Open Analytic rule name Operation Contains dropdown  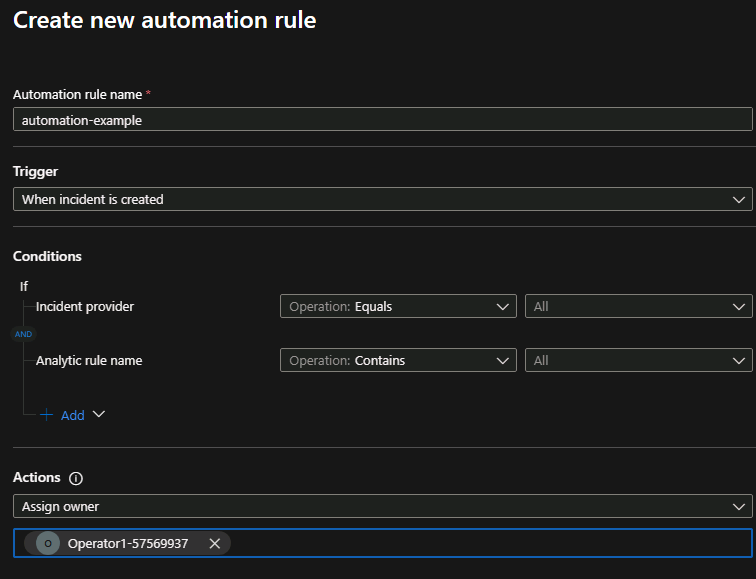coord(398,361)
